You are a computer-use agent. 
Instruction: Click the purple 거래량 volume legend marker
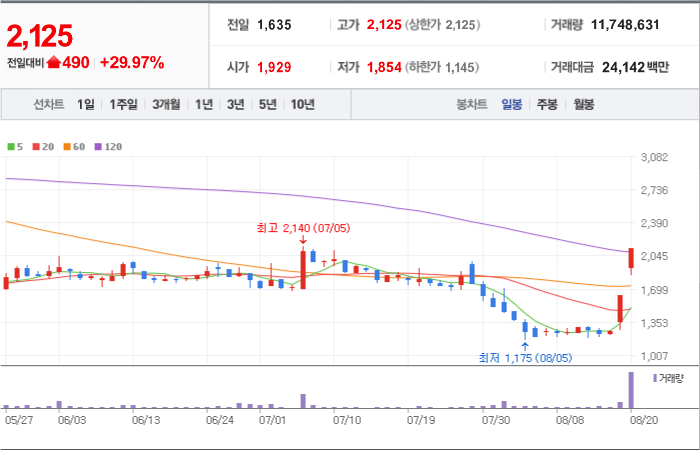(655, 379)
